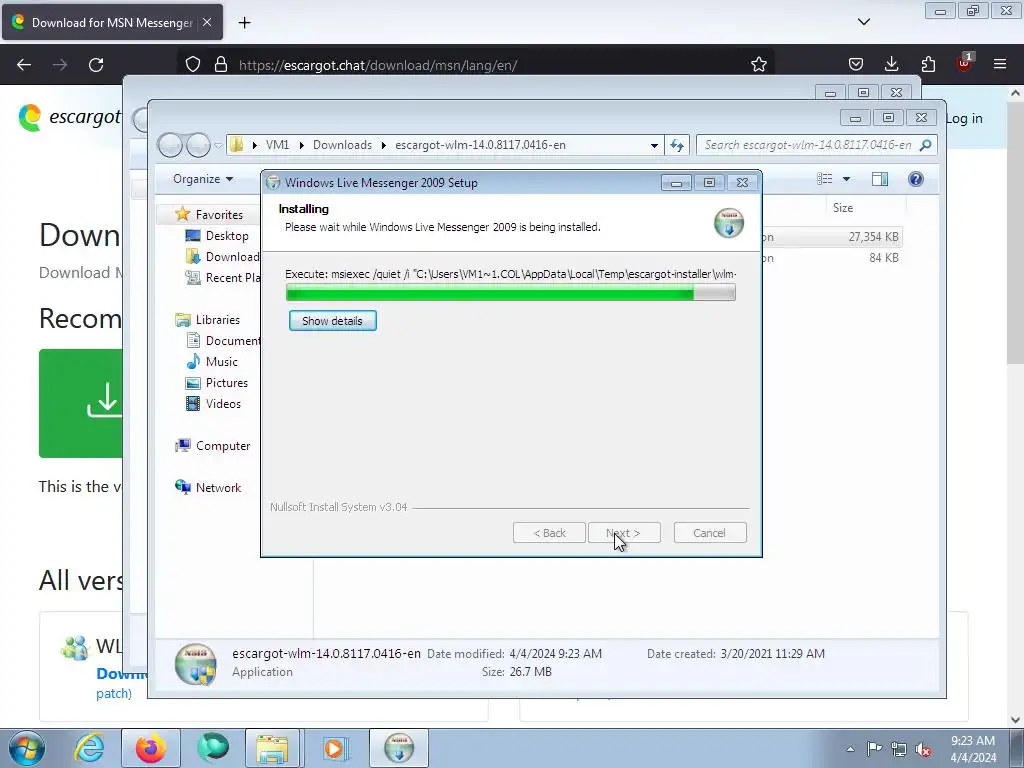
Task: Click the padlock site security icon
Action: pos(221,65)
